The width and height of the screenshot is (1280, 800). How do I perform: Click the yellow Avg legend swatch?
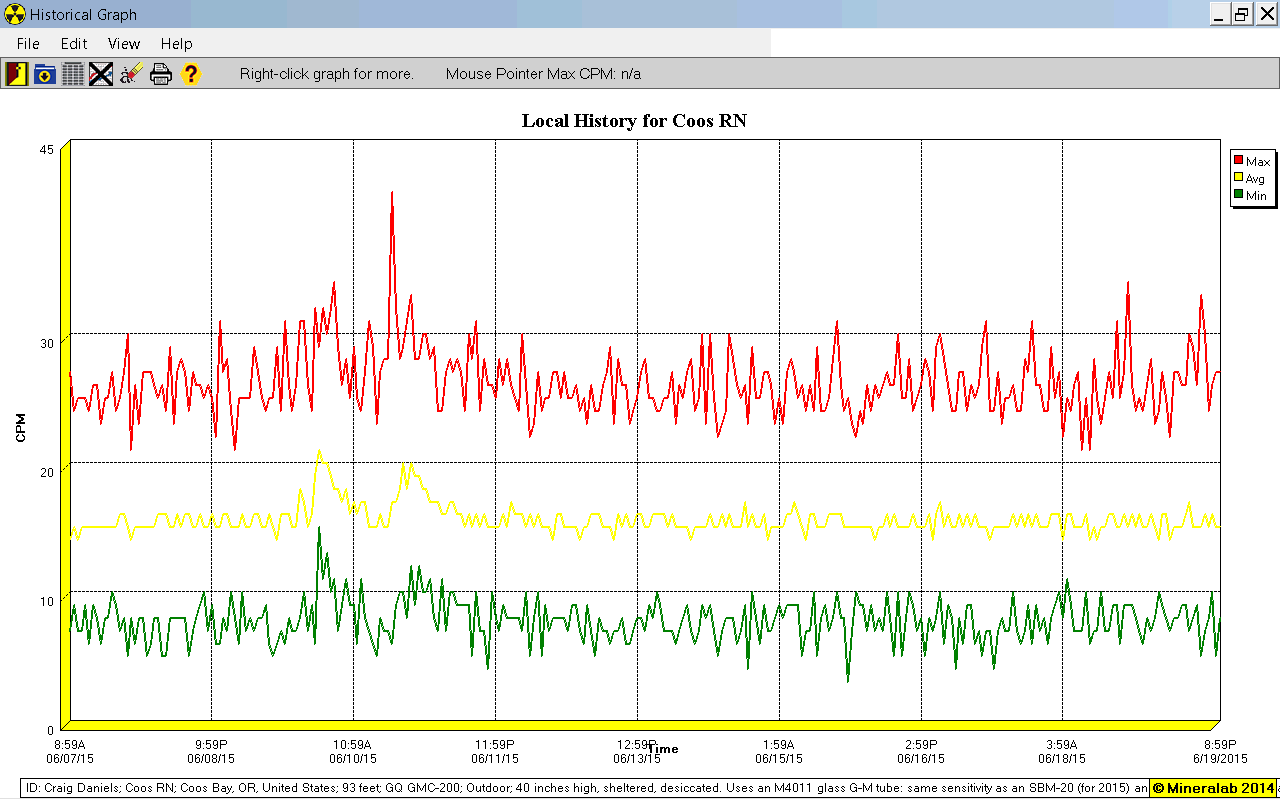pos(1238,178)
